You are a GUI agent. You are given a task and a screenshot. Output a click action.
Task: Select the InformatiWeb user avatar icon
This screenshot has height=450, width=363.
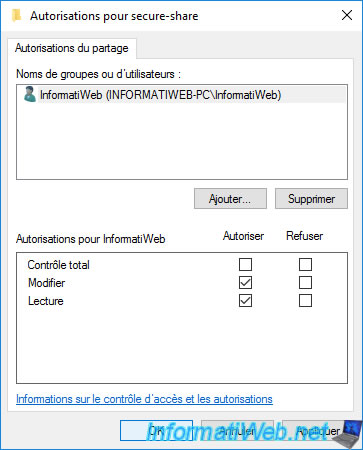click(x=30, y=94)
